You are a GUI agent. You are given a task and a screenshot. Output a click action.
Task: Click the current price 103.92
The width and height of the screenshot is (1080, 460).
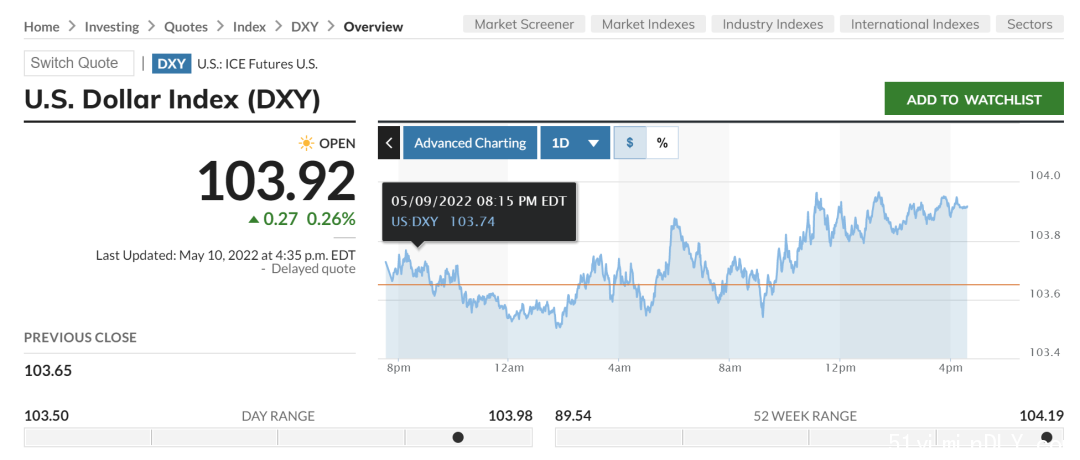277,180
